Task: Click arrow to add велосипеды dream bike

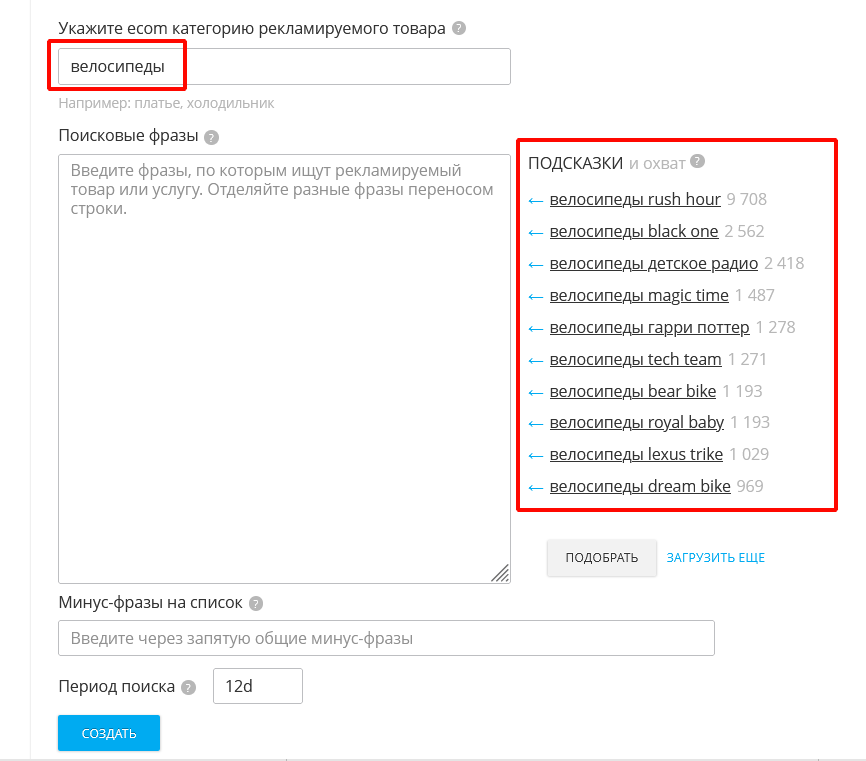Action: 536,487
